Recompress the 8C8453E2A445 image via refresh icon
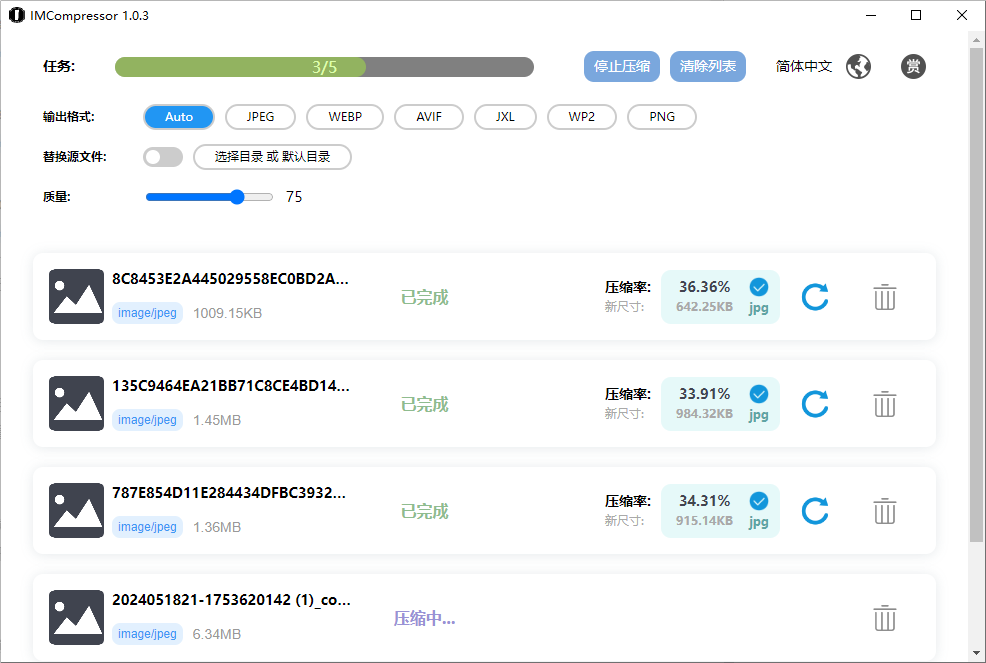The image size is (986, 663). [x=815, y=297]
